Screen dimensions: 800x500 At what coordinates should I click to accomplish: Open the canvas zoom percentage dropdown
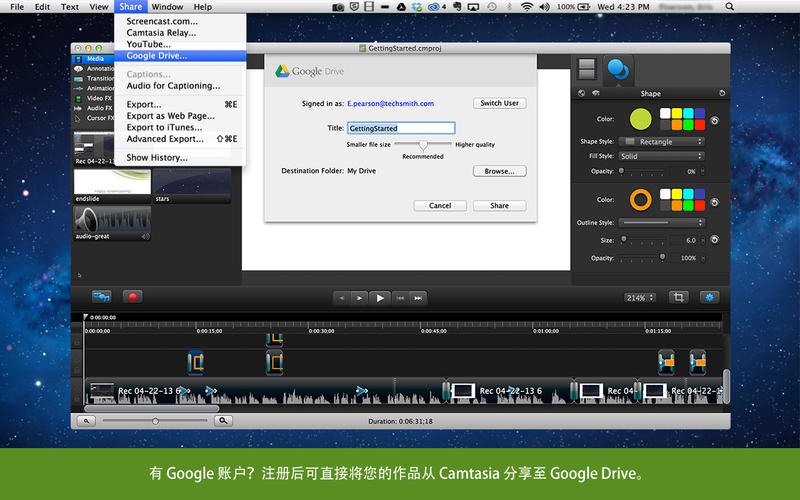(x=640, y=298)
